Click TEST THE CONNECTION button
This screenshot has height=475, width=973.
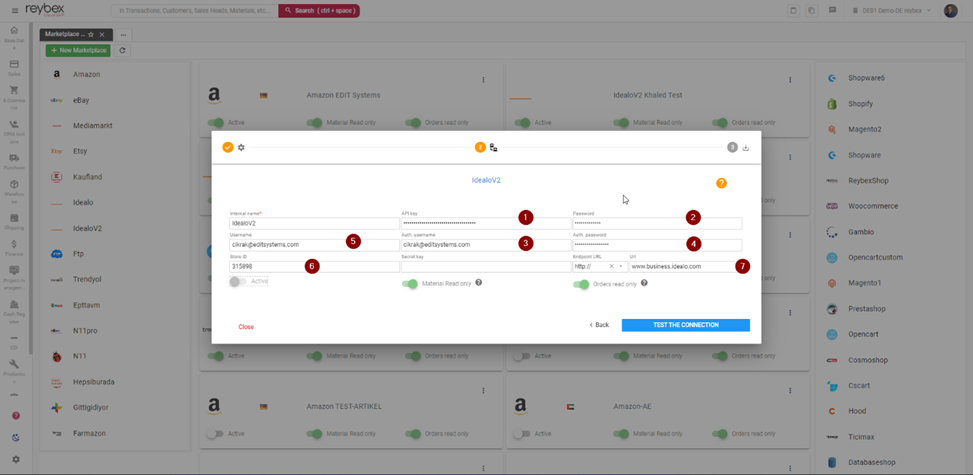tap(686, 325)
